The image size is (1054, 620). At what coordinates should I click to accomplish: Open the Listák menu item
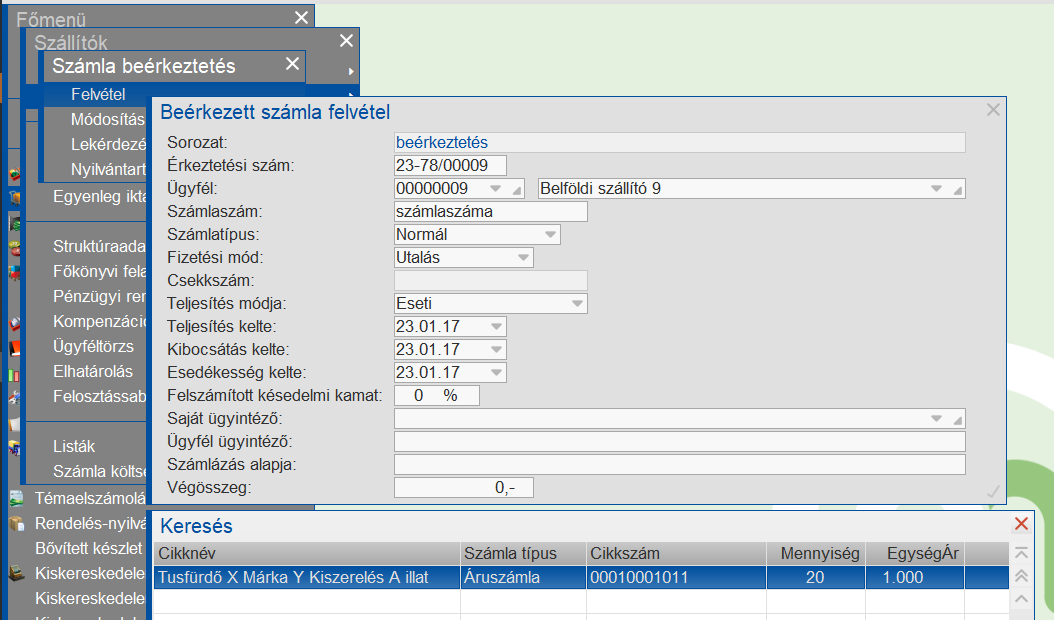click(x=74, y=447)
